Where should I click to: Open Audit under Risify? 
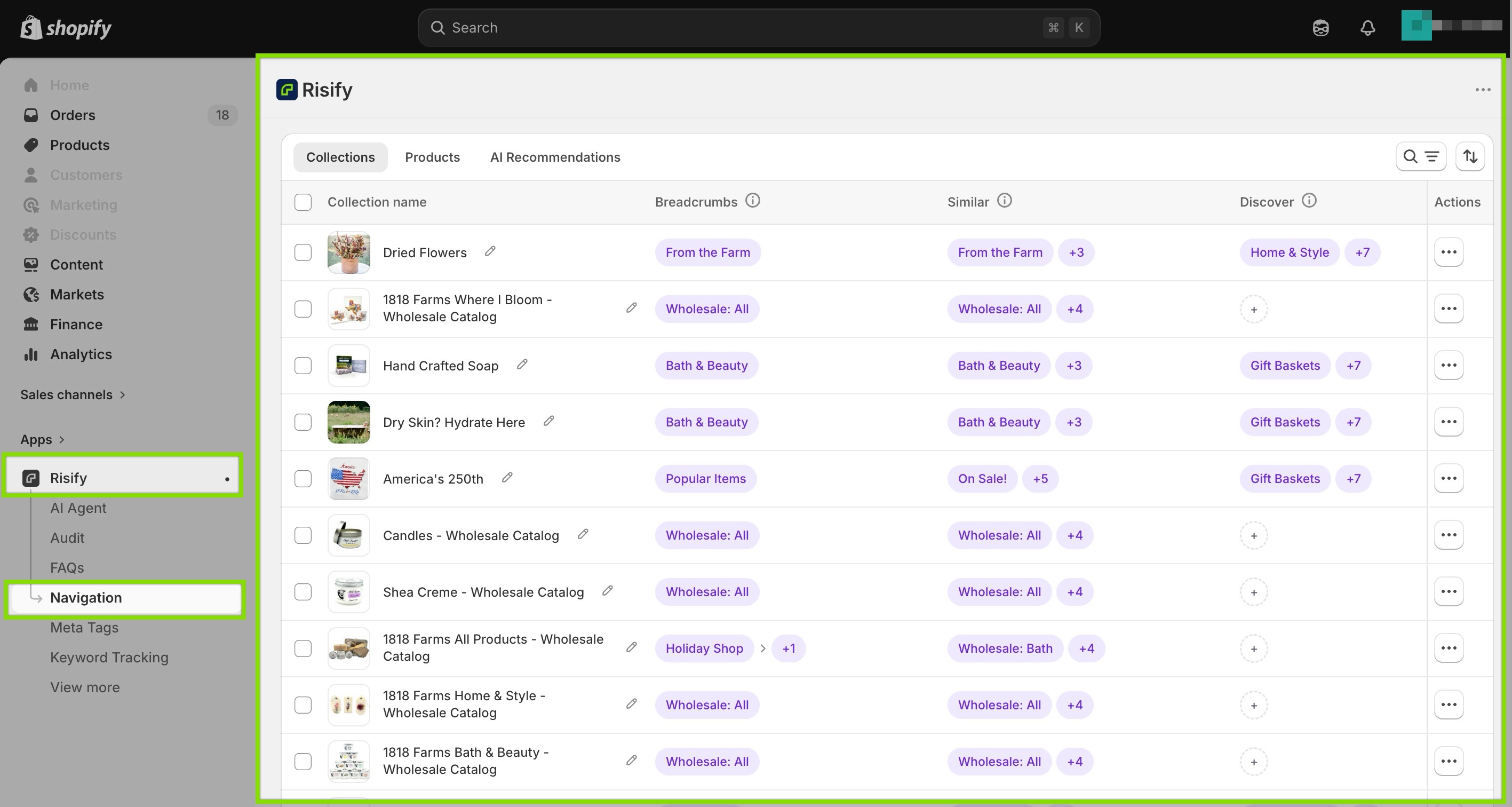(67, 538)
